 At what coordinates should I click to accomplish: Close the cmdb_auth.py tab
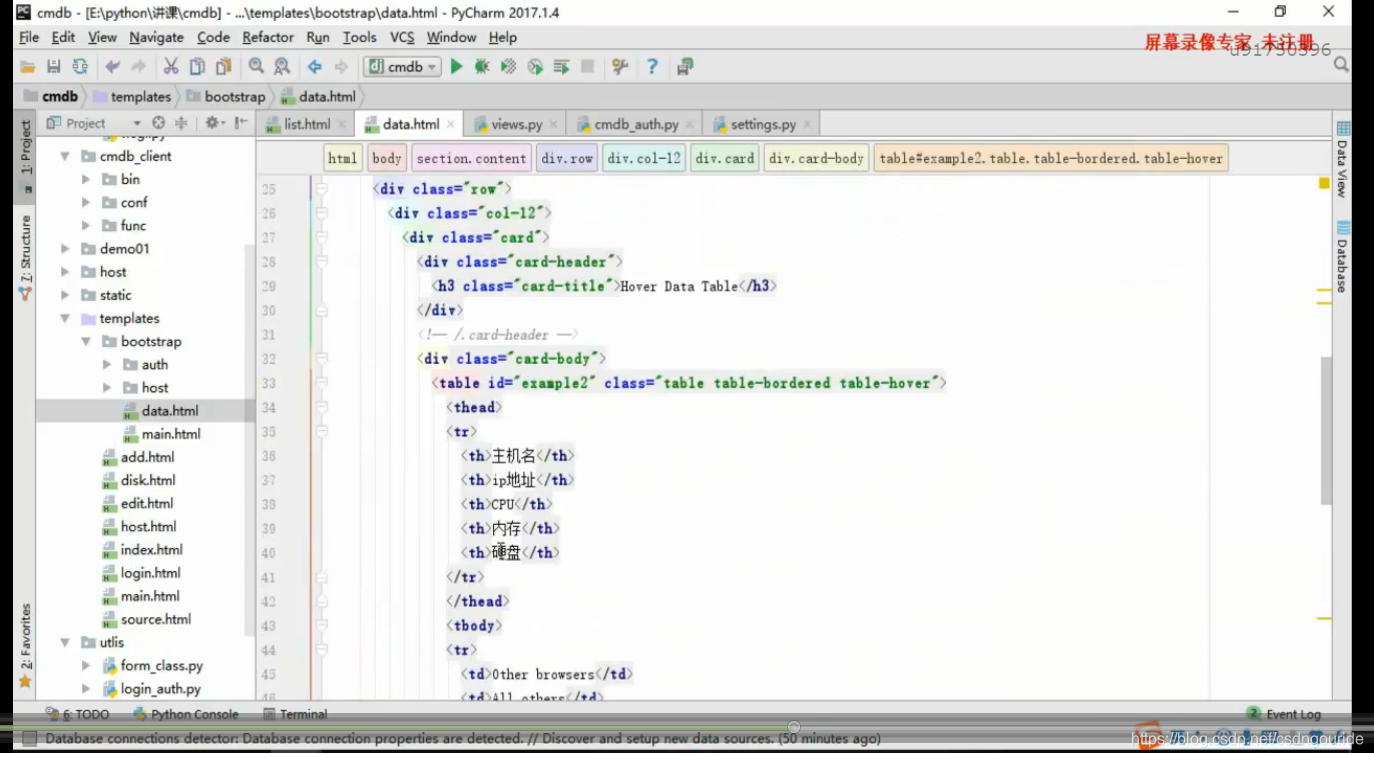(x=690, y=125)
